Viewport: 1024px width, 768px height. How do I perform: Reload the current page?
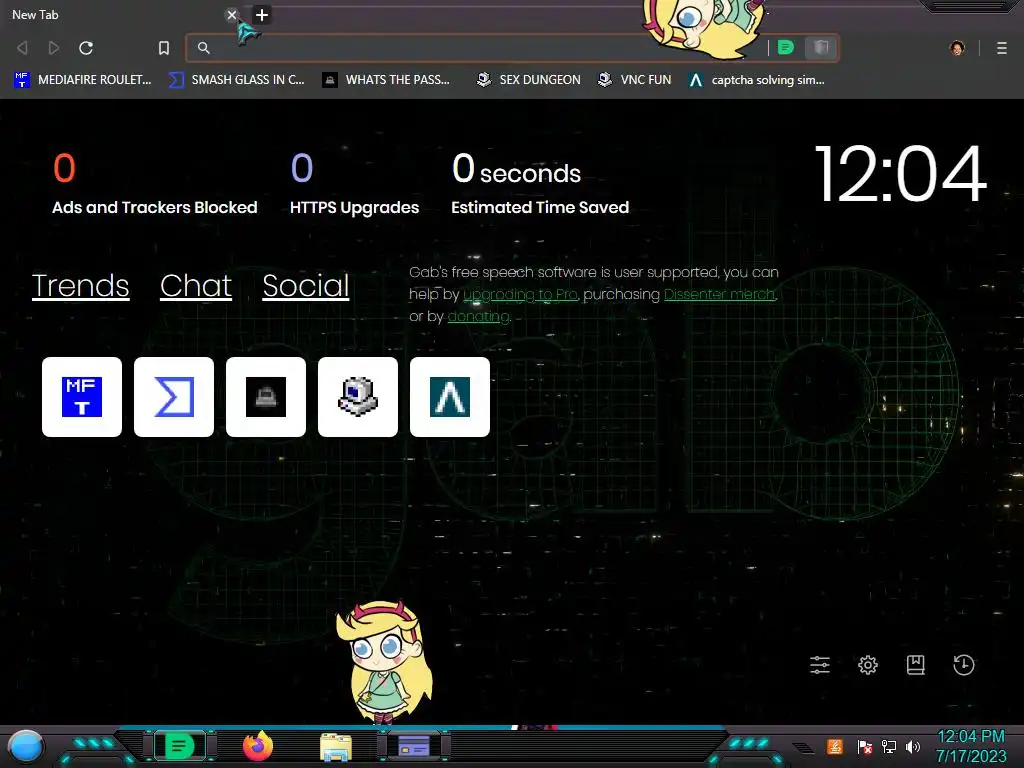point(86,48)
